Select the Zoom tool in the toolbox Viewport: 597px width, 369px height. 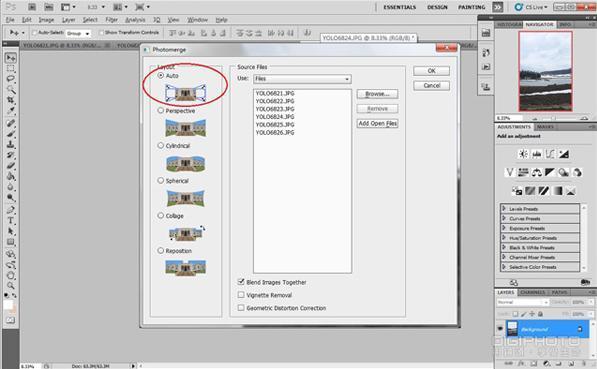(10, 285)
